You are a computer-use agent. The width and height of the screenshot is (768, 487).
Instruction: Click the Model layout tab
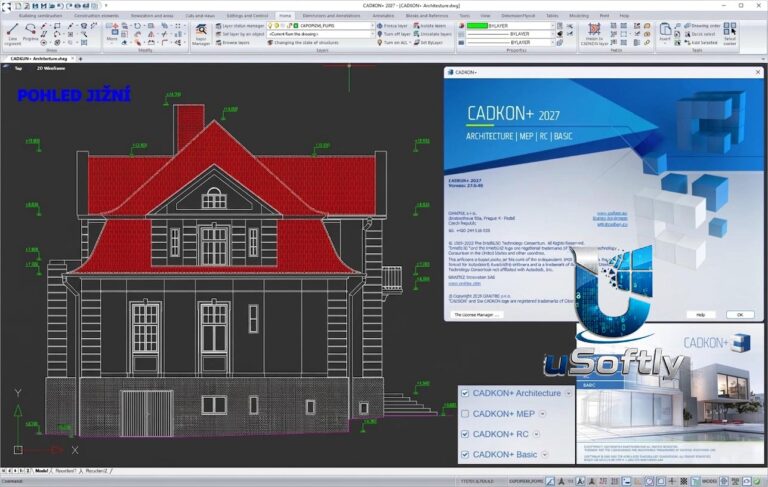pos(42,471)
